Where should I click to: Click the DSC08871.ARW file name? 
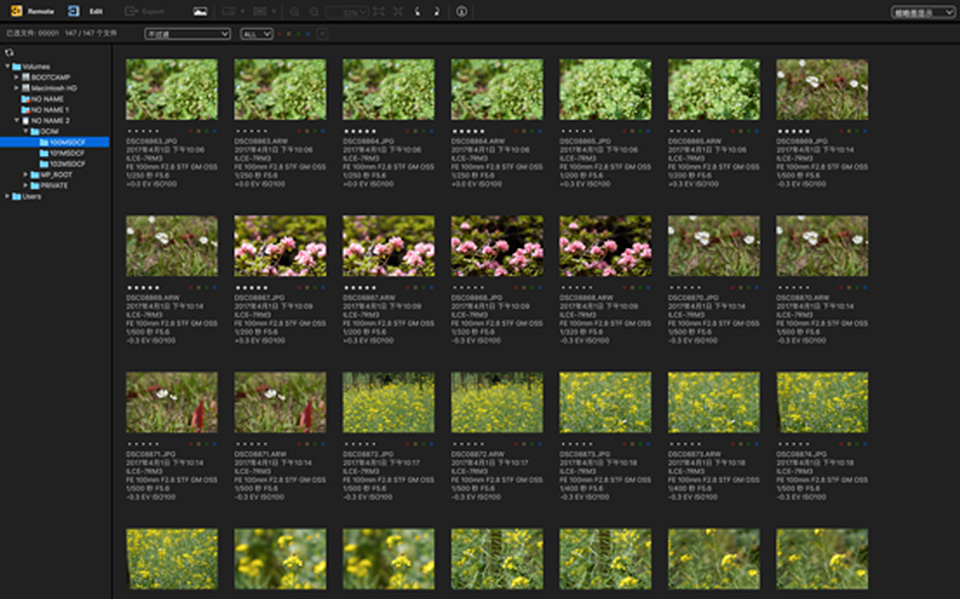click(261, 454)
